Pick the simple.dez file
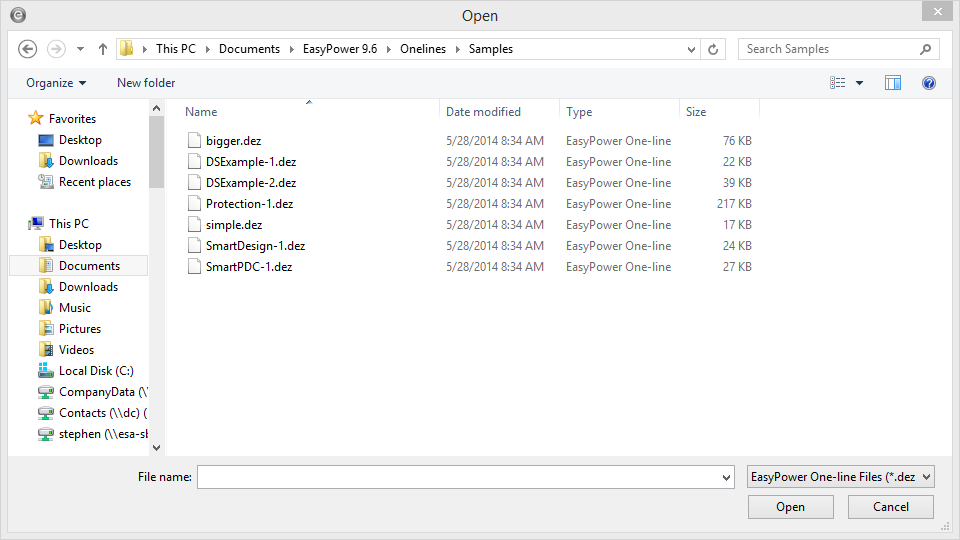The width and height of the screenshot is (960, 540). click(x=234, y=225)
